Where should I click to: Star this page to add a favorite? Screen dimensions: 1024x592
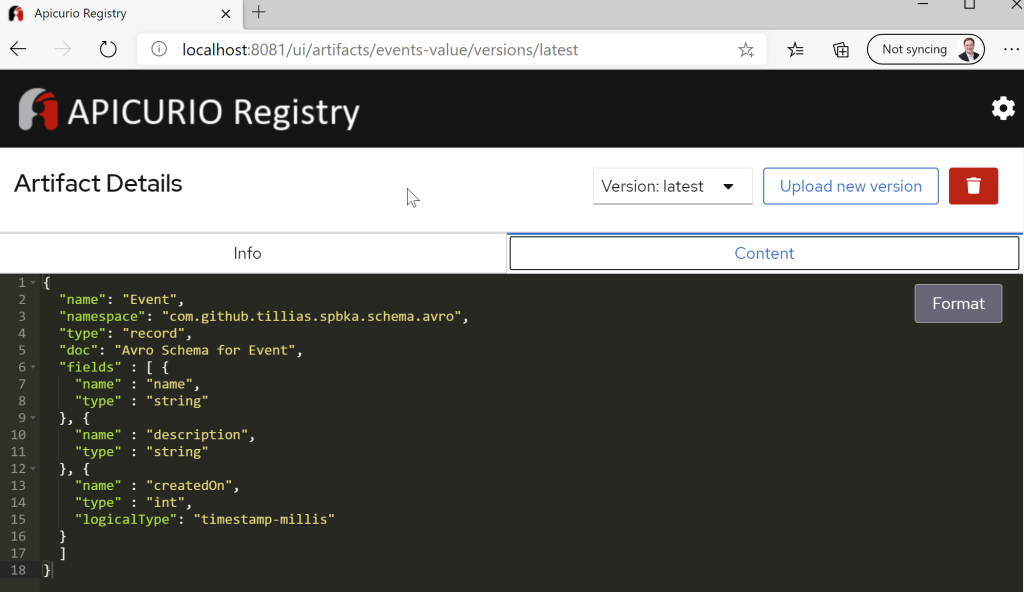pyautogui.click(x=746, y=48)
